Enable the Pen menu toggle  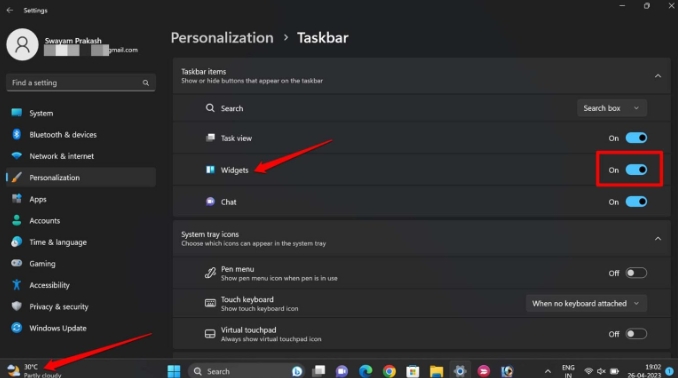point(636,273)
